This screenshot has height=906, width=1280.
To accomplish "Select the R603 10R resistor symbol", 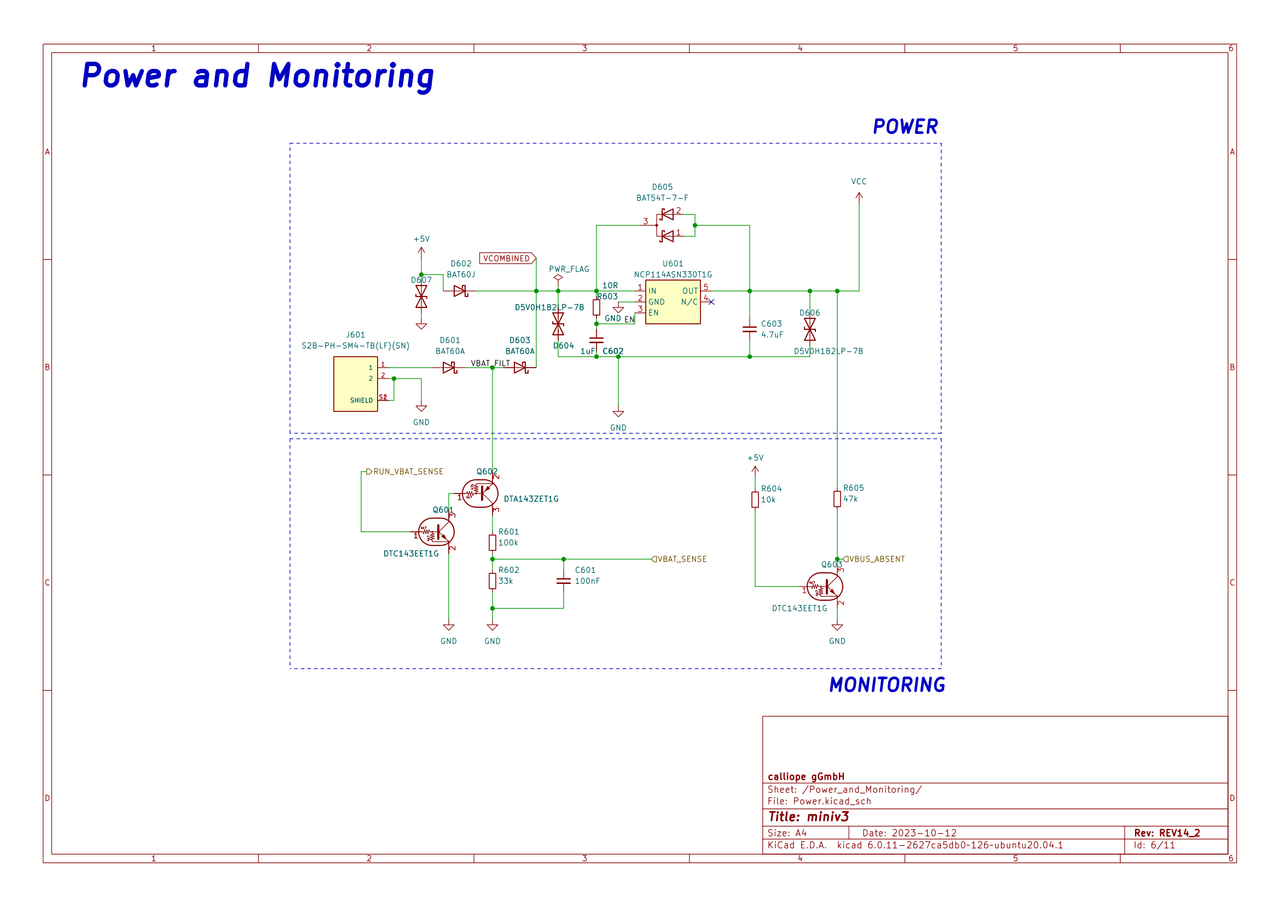I will (x=597, y=307).
